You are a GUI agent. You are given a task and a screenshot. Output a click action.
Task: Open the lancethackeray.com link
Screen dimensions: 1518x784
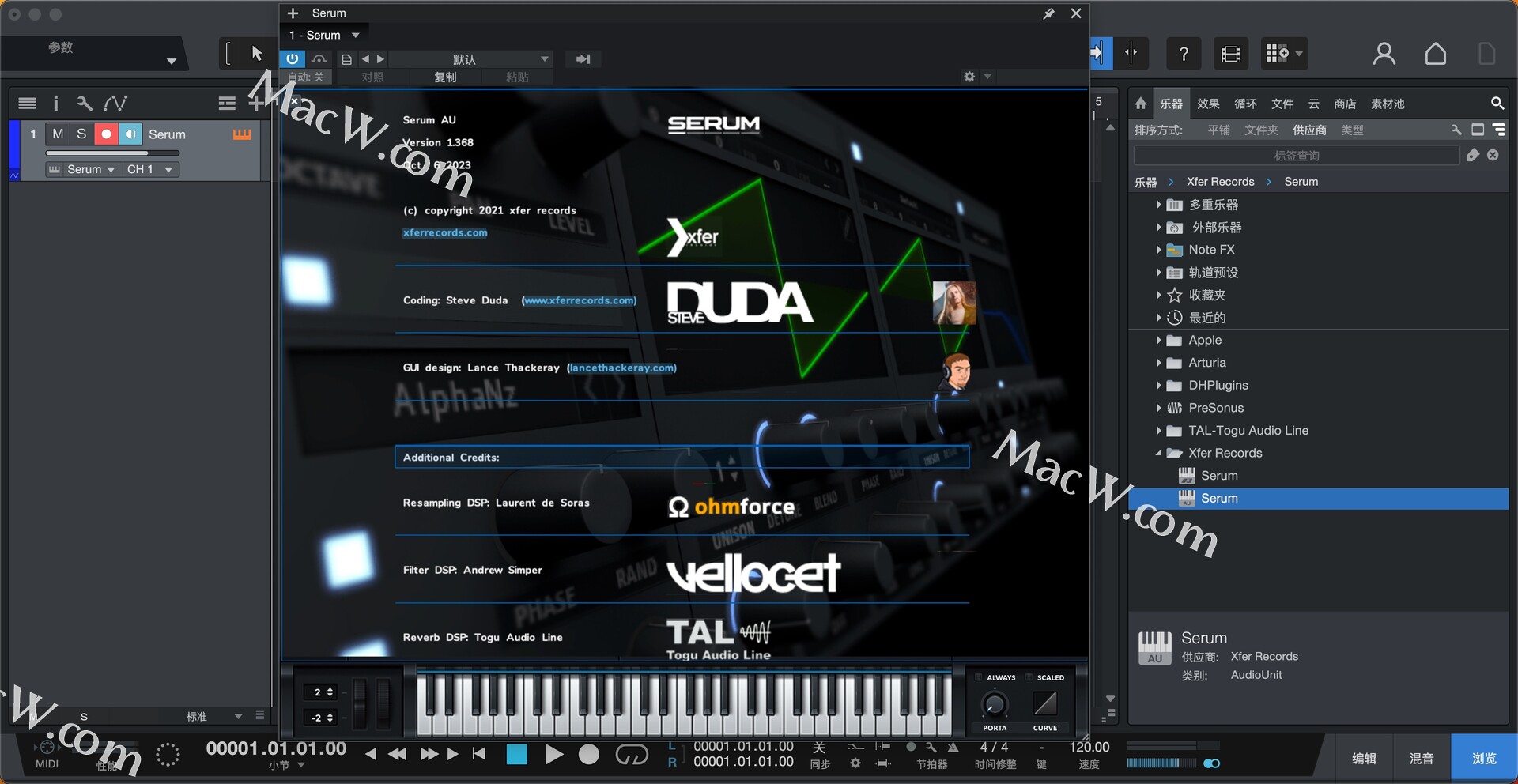coord(622,367)
